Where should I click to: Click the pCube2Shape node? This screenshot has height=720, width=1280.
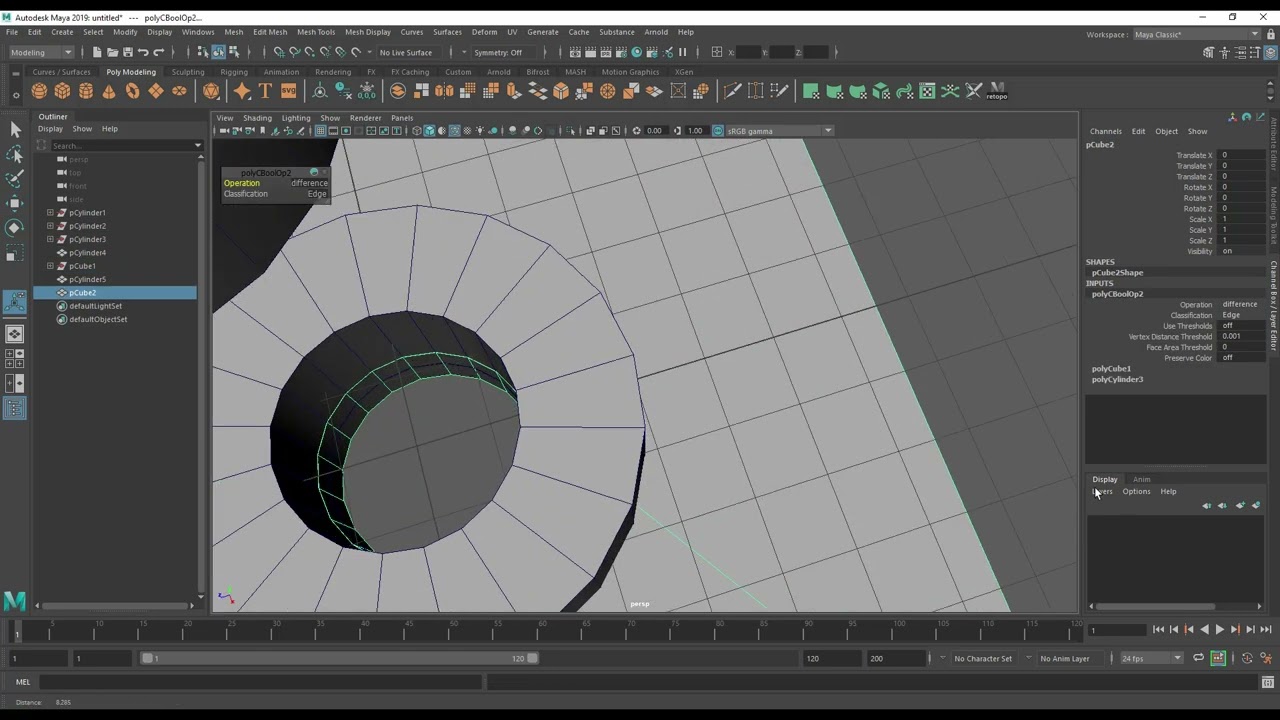click(x=1117, y=272)
